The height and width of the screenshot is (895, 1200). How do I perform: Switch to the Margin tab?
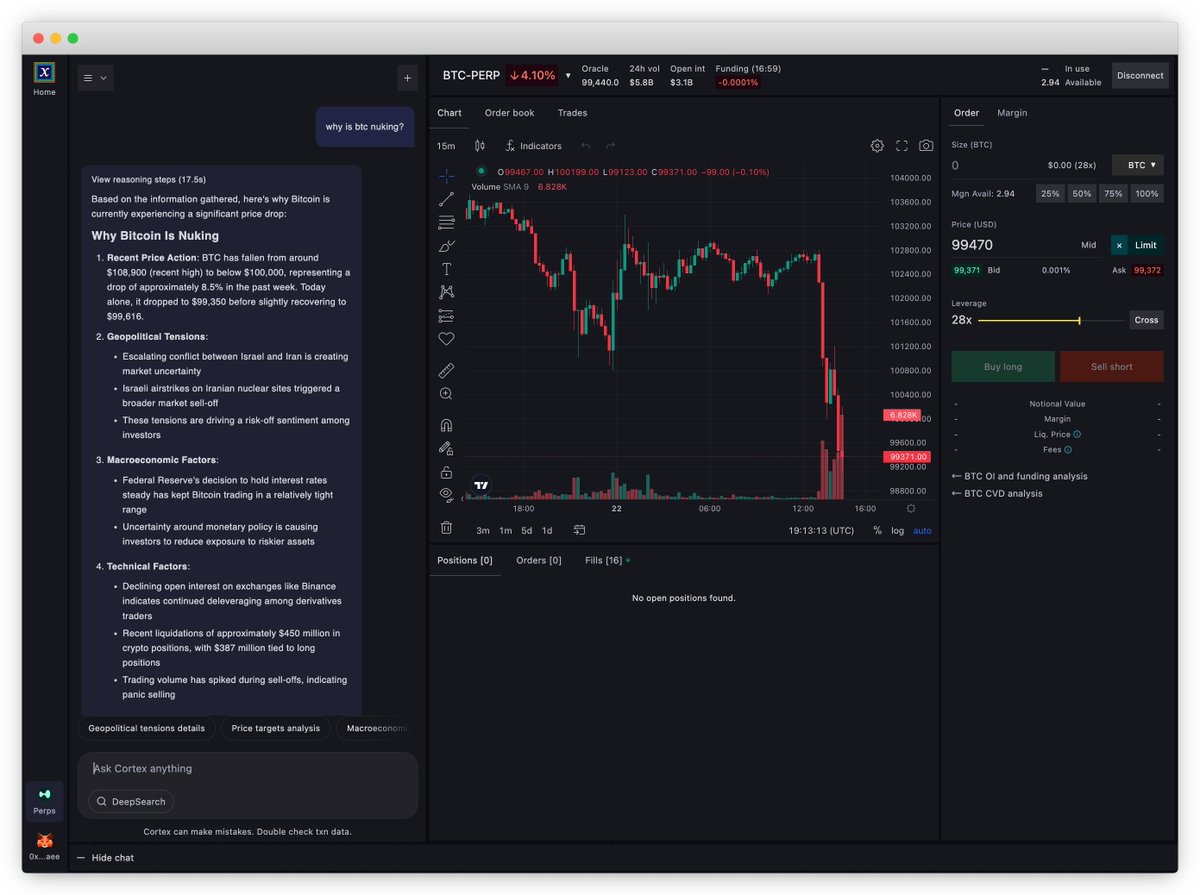point(1012,113)
